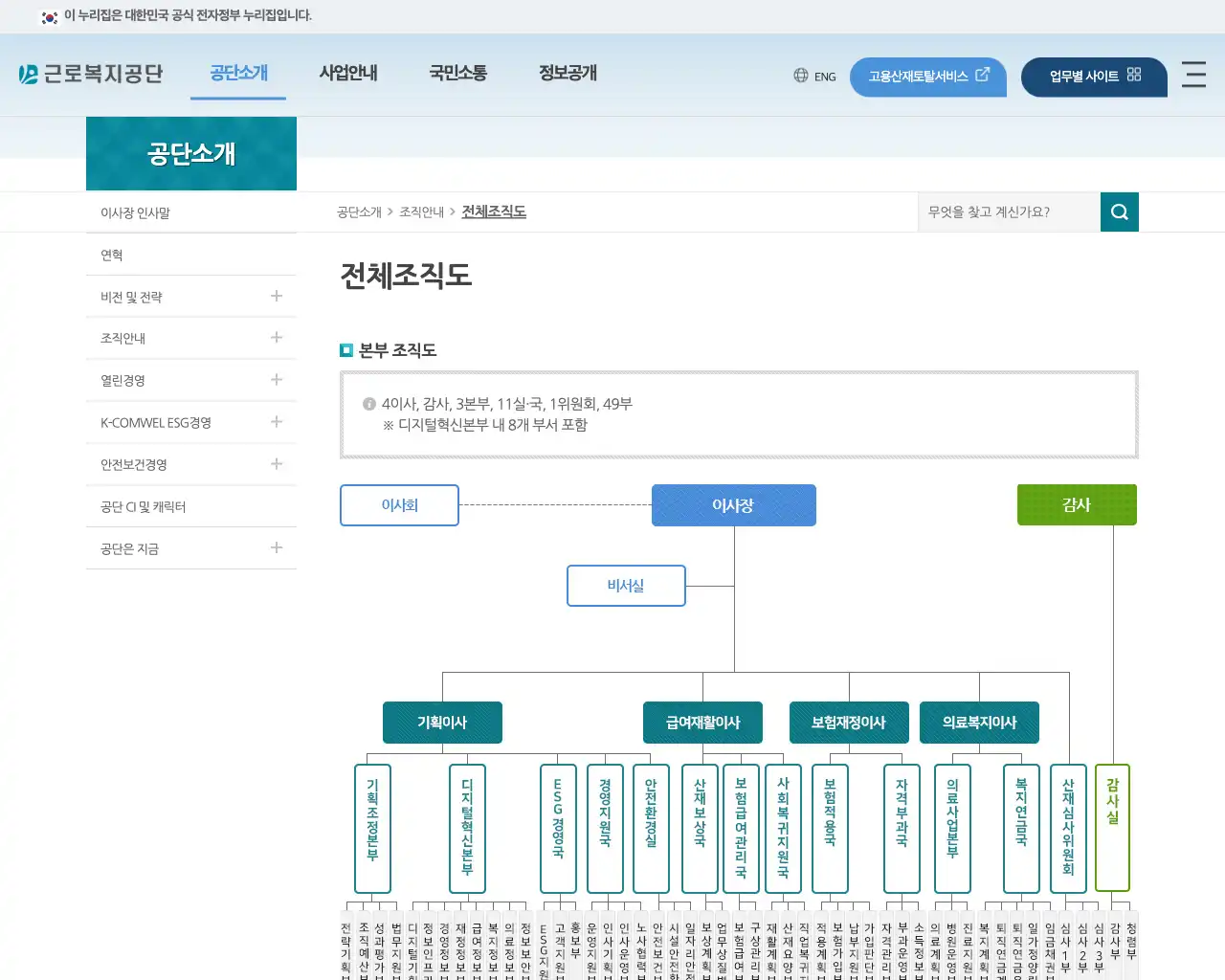Click the 공단소개 breadcrumb link
The height and width of the screenshot is (980, 1225).
(359, 212)
